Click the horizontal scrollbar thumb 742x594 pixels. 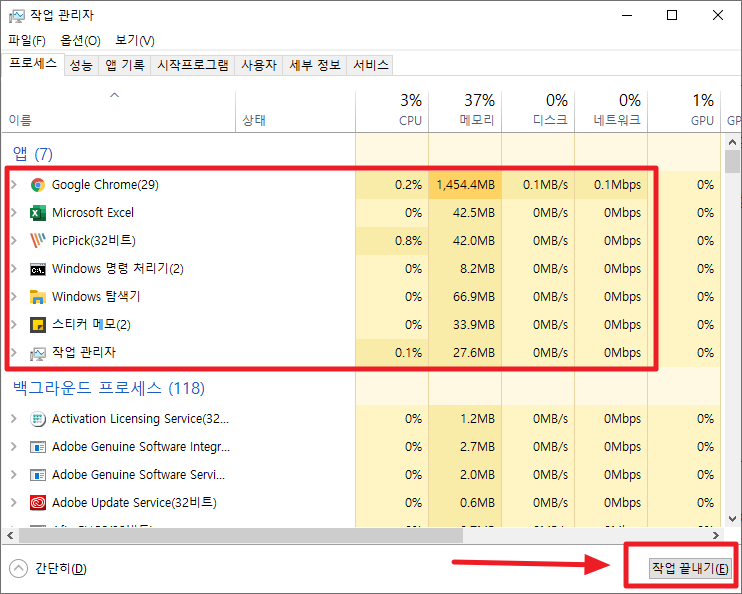pos(240,535)
